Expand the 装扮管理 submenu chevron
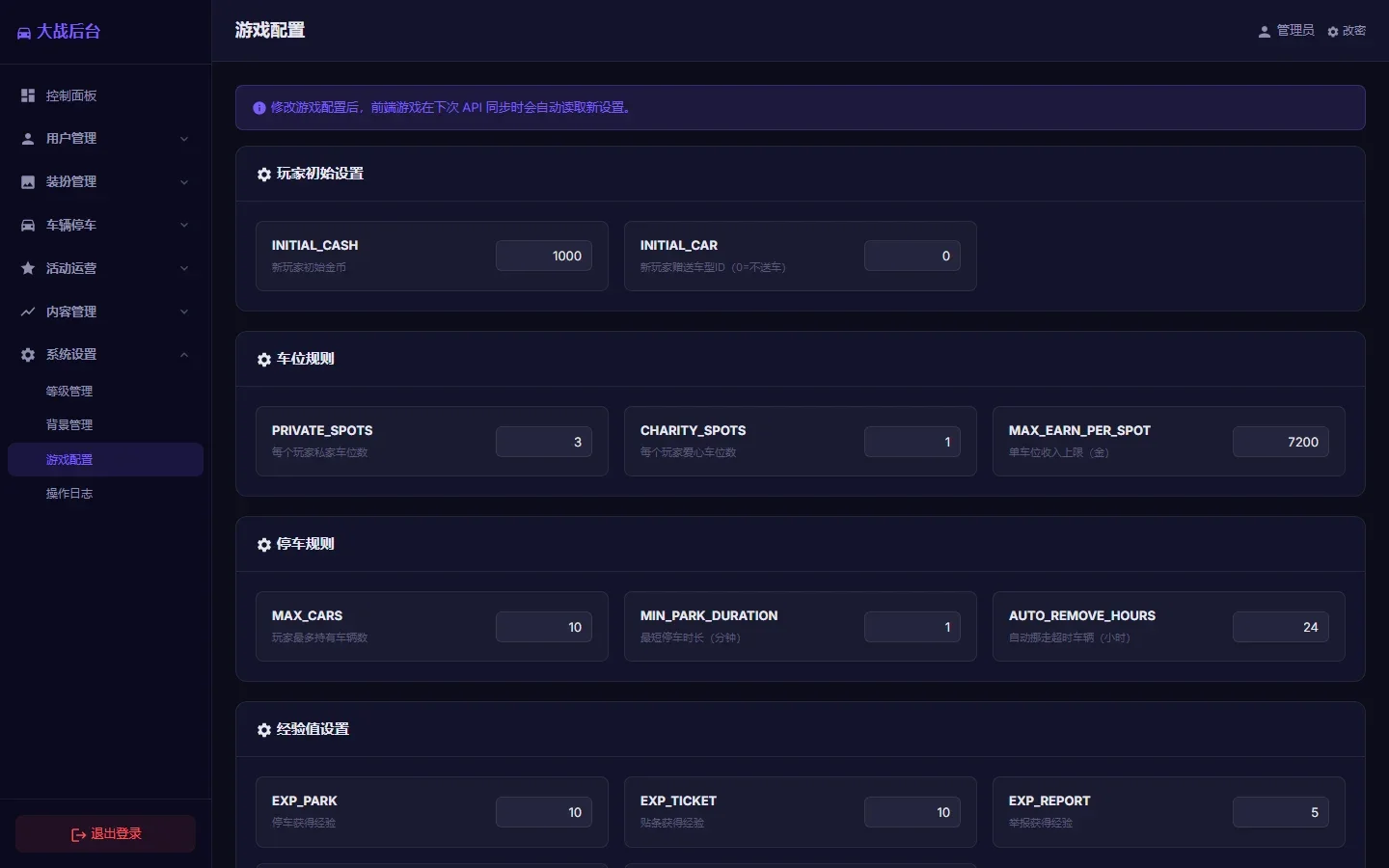1389x868 pixels. point(184,182)
